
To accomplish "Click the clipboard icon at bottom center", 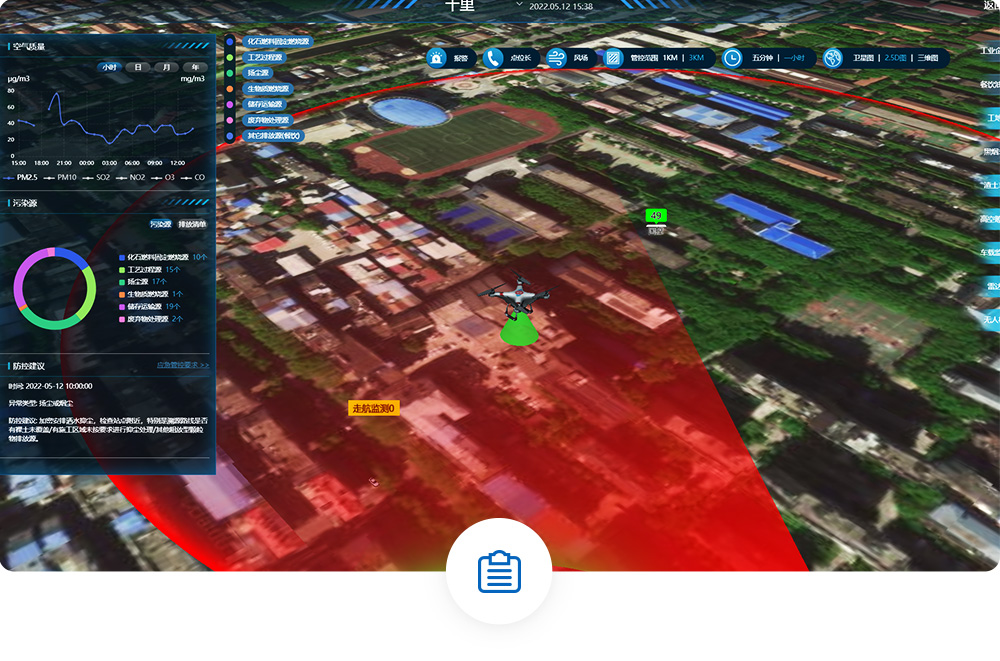I will (x=499, y=572).
